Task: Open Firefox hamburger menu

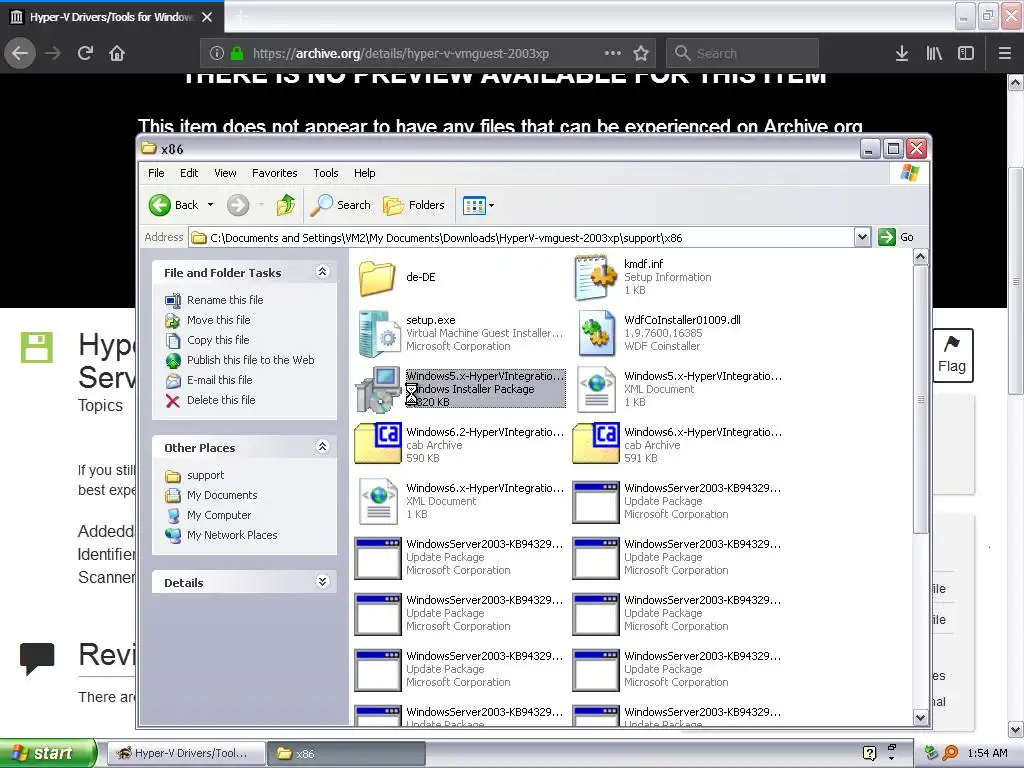Action: tap(1005, 53)
